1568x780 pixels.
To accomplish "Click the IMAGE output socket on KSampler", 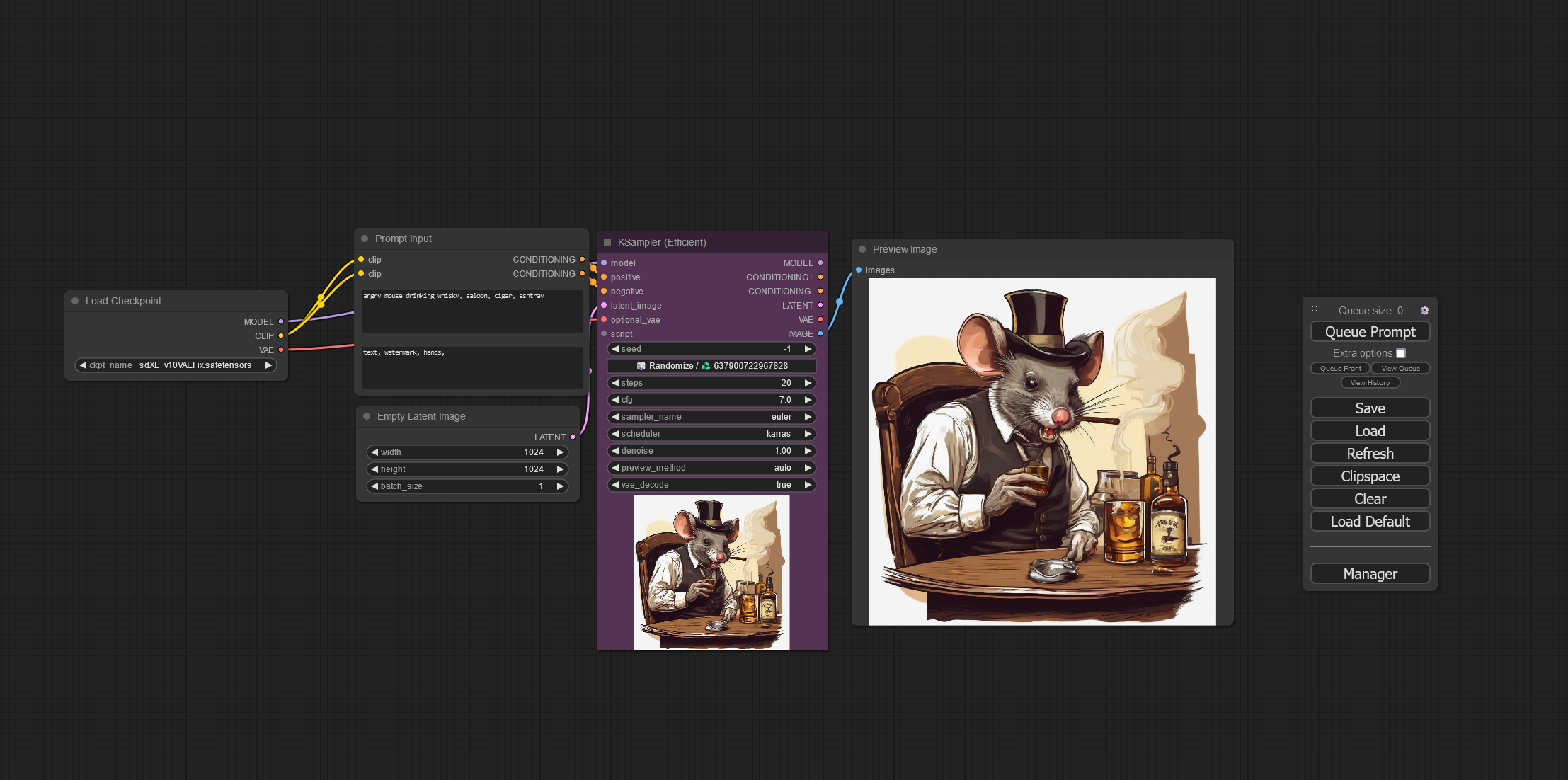I will click(x=820, y=333).
